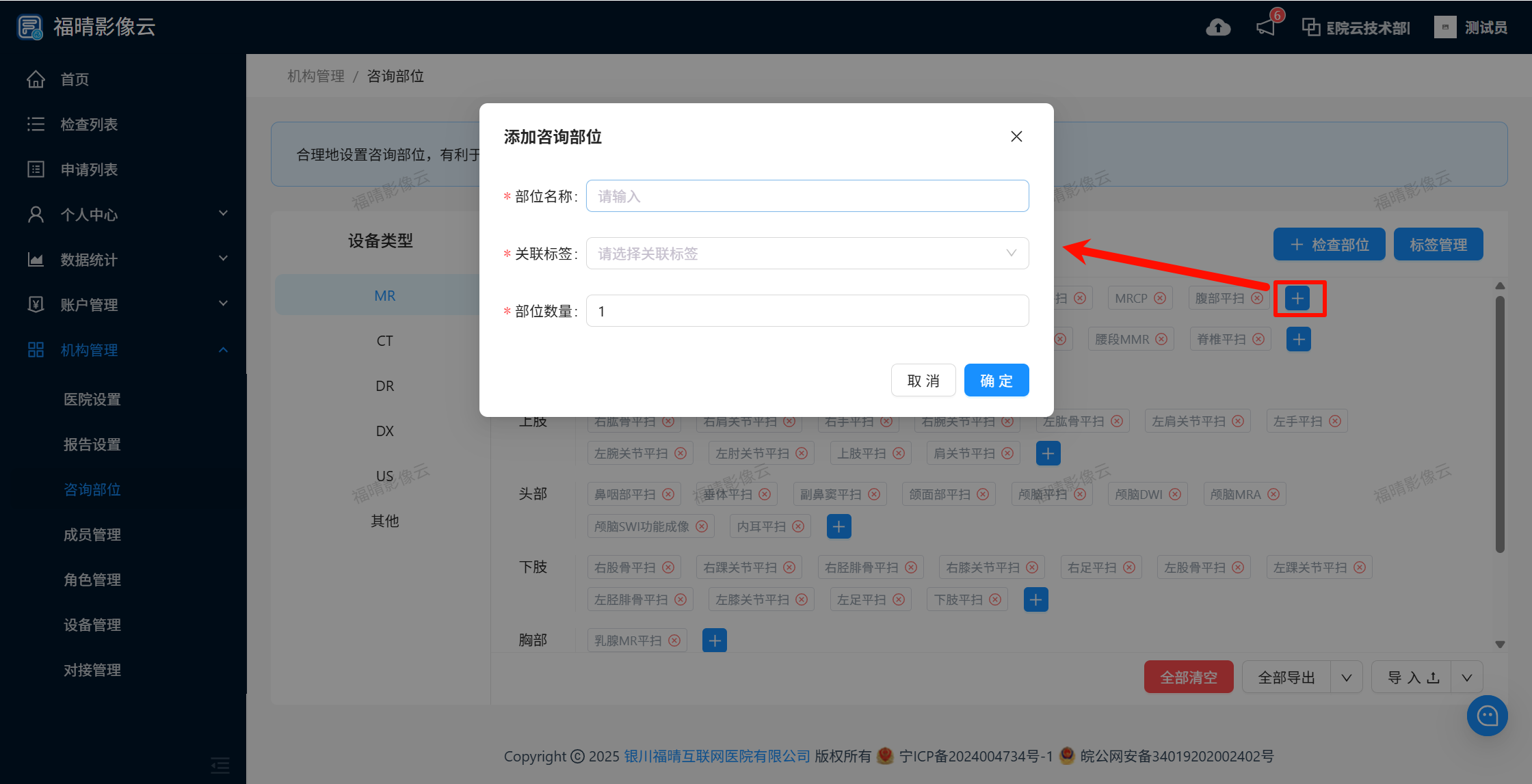Viewport: 1532px width, 784px height.
Task: Open the 全部导出 dropdown arrow
Action: 1346,677
